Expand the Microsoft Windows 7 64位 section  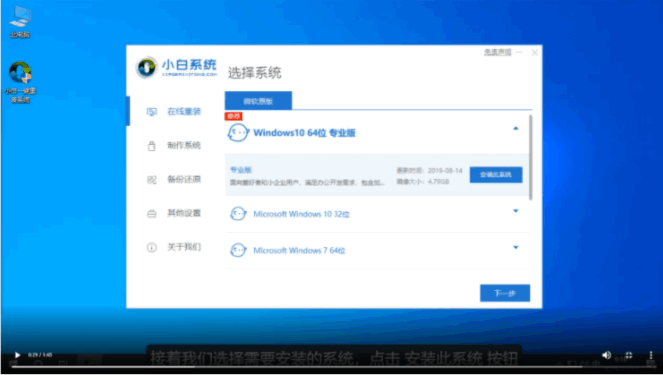[x=515, y=247]
